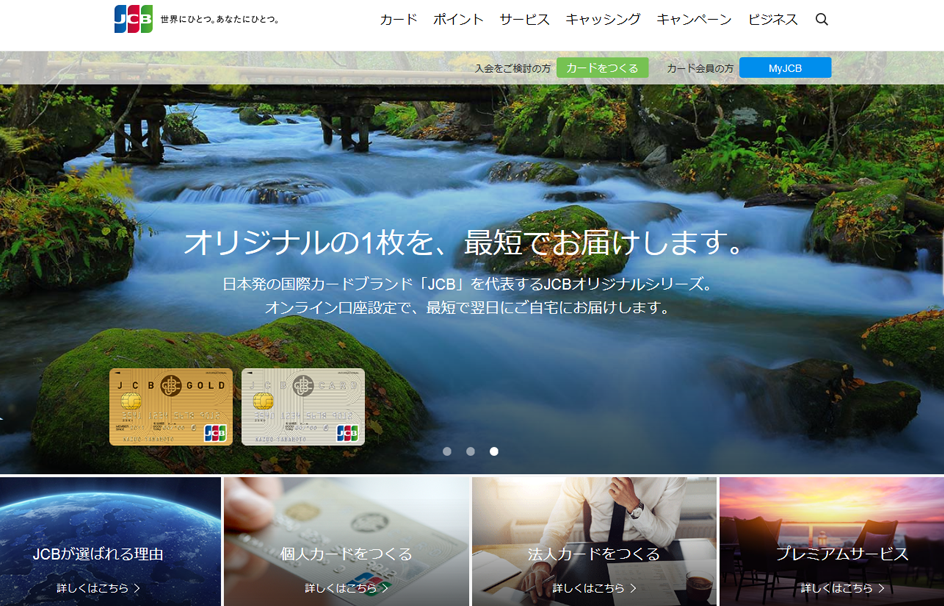944x606 pixels.
Task: Click the hero headline オリジナルの1枚を、最短でお届けします。
Action: click(465, 243)
